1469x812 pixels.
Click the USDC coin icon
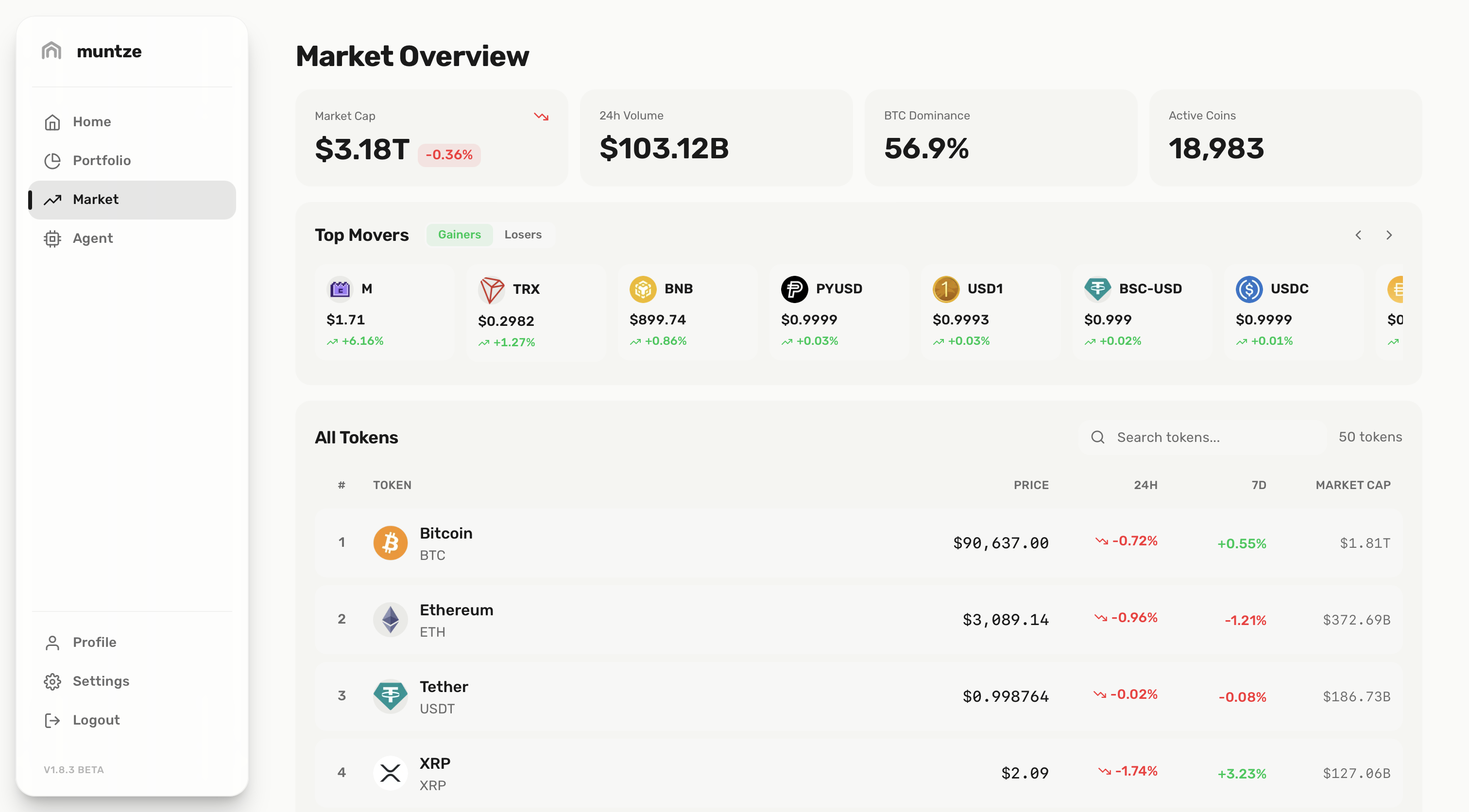pos(1248,289)
